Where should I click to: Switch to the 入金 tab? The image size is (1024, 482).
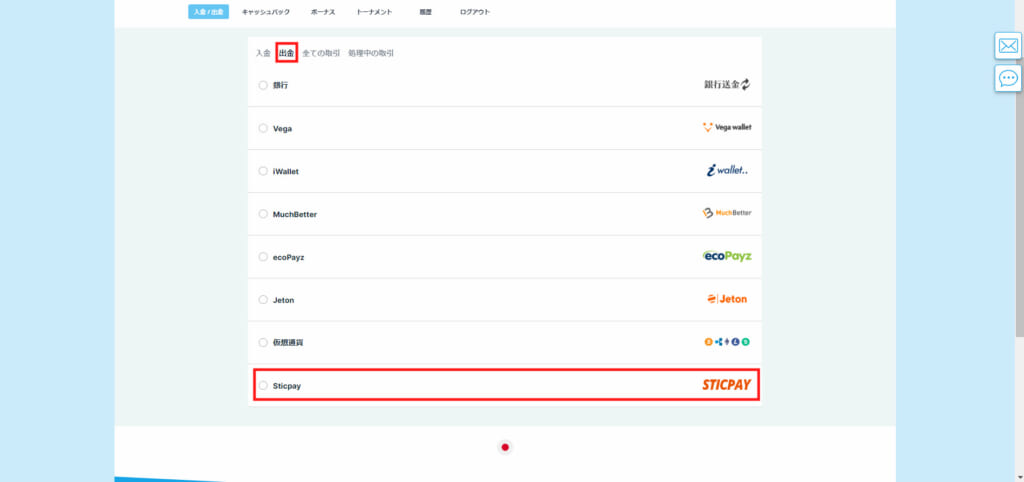263,53
